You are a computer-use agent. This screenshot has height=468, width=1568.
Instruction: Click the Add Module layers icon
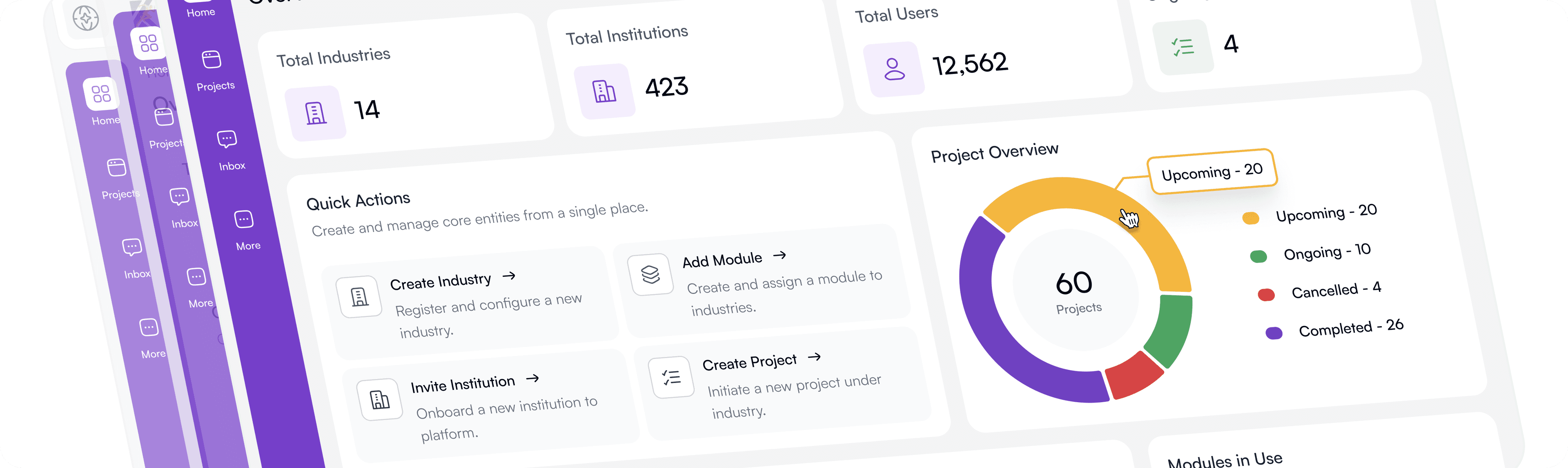pos(650,275)
